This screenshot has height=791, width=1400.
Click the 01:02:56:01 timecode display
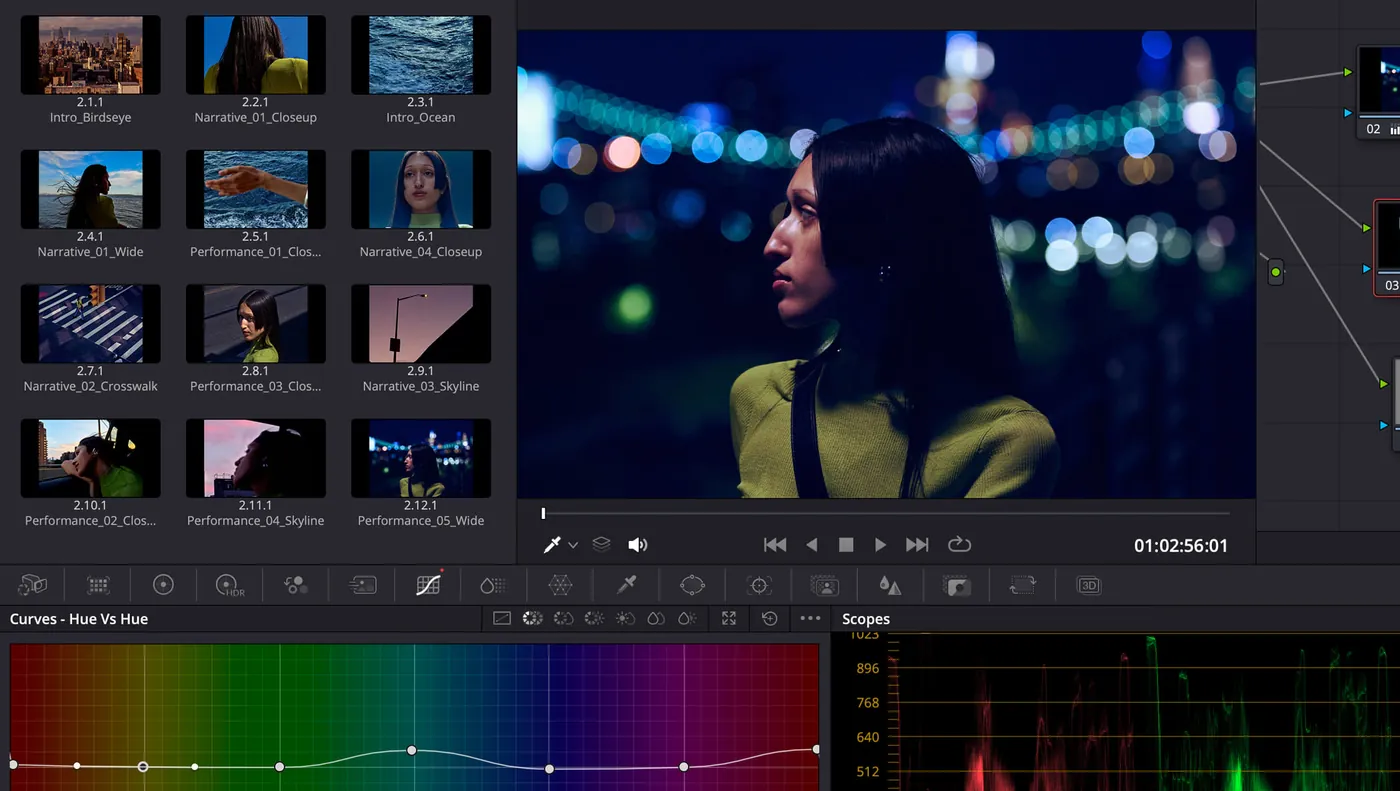pos(1180,546)
